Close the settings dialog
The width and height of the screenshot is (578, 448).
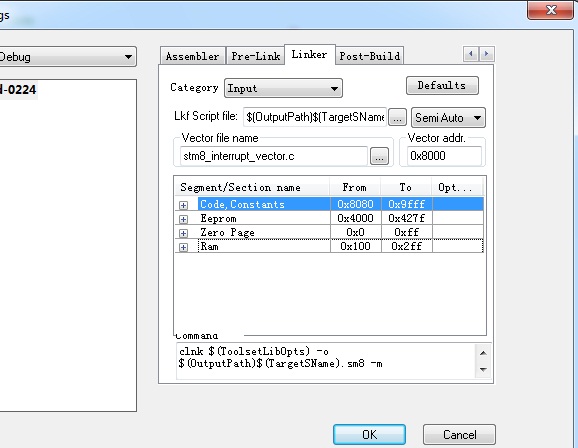[551, 10]
